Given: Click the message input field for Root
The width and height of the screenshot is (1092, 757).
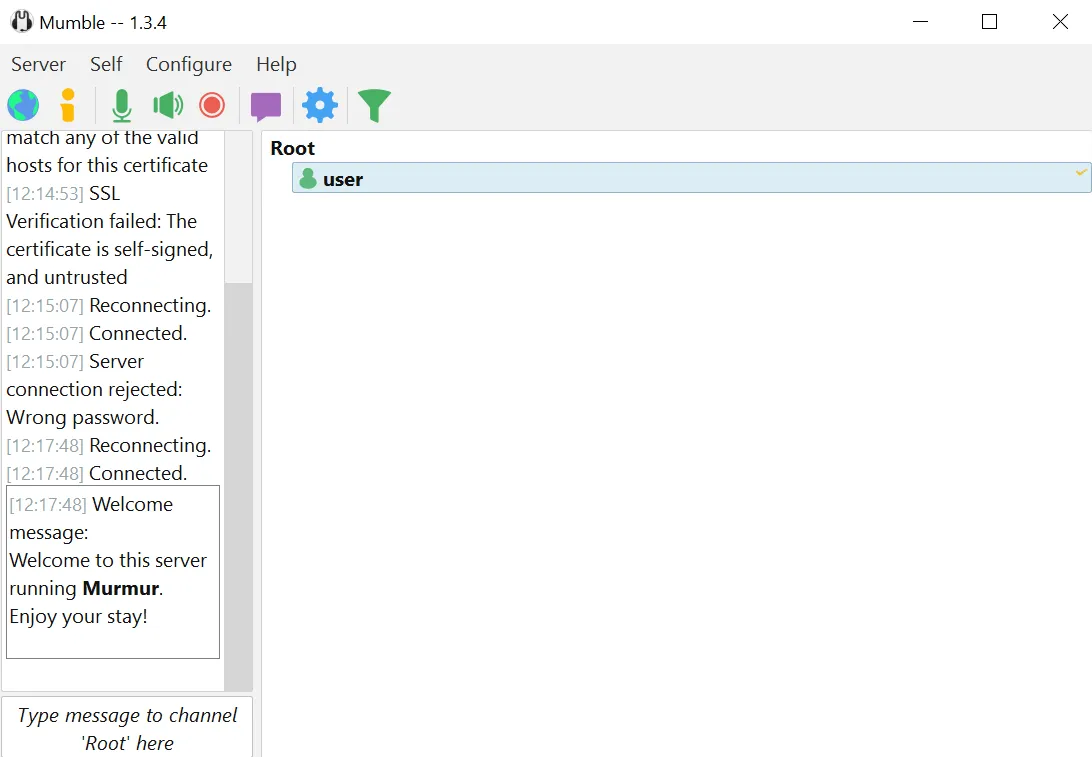Looking at the screenshot, I should point(127,728).
